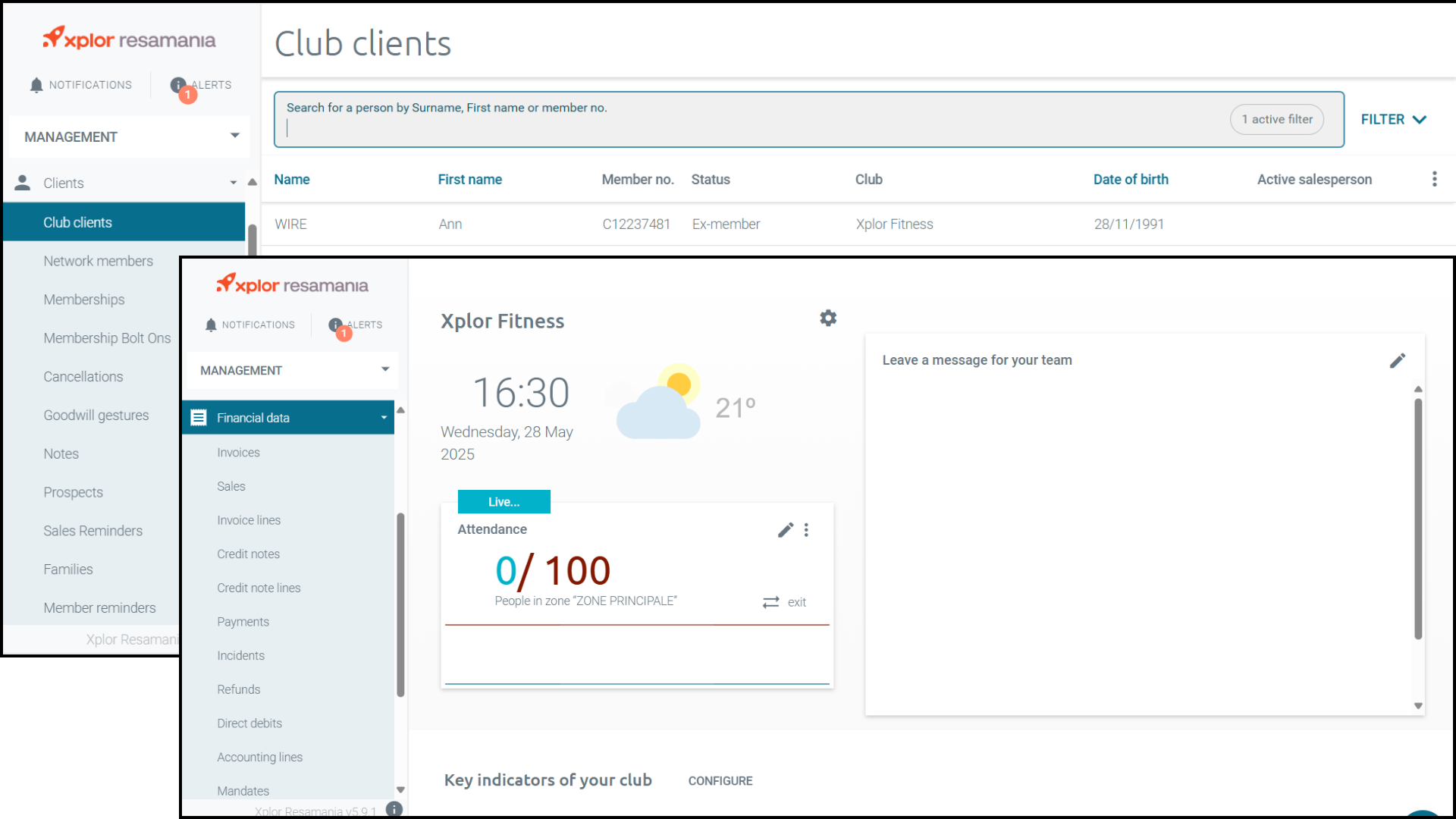Click Financial data list icon
This screenshot has height=819, width=1456.
tap(199, 418)
